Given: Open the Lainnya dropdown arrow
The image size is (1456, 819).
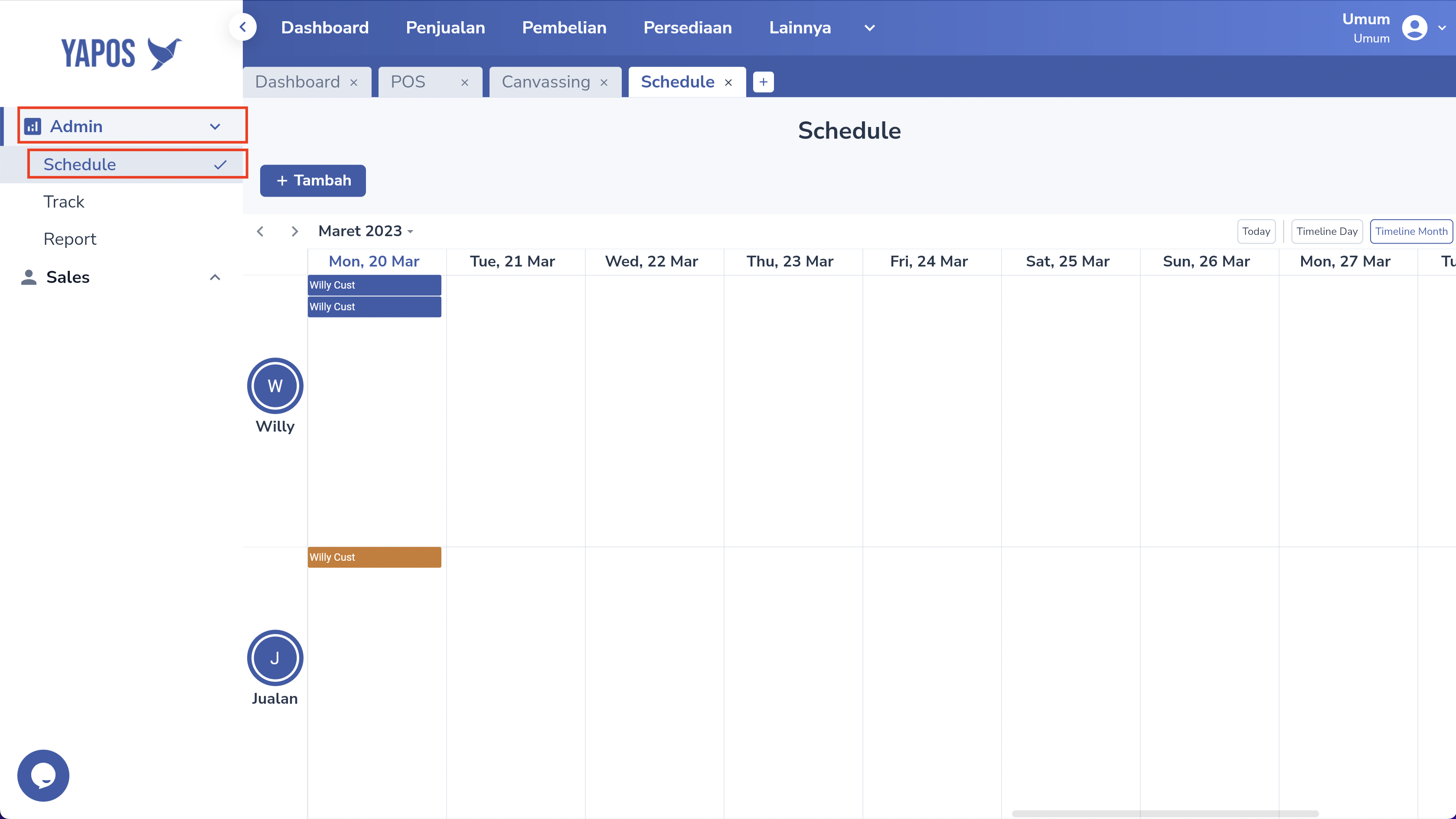Looking at the screenshot, I should tap(869, 28).
